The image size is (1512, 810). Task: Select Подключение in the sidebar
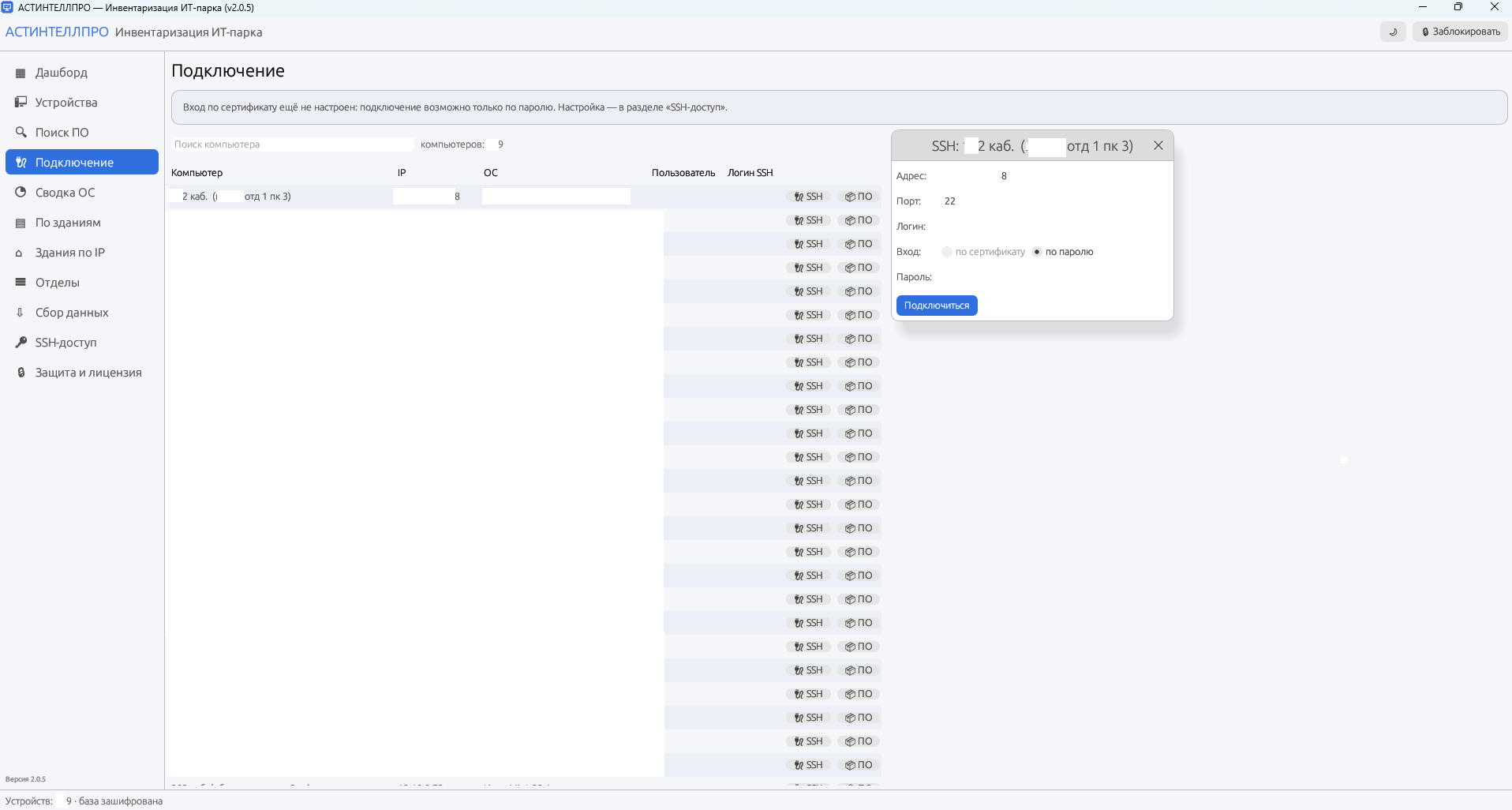82,163
